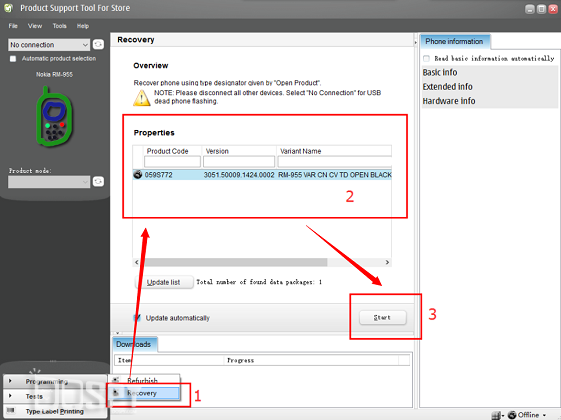Enable Automatic product selection checkbox
Viewport: 561px width, 420px height.
[13, 59]
